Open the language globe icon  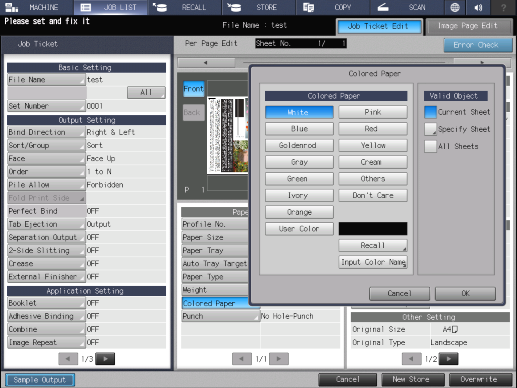[x=455, y=7]
